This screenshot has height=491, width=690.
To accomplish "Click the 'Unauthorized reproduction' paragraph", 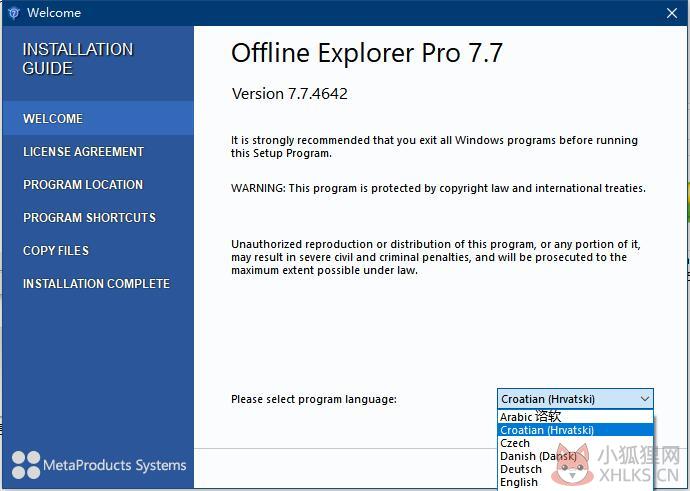I will pos(436,257).
